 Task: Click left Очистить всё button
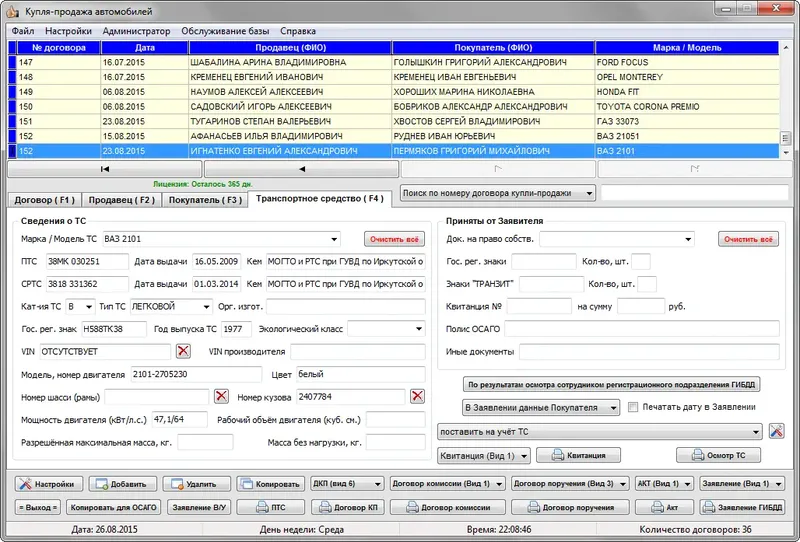tap(394, 239)
